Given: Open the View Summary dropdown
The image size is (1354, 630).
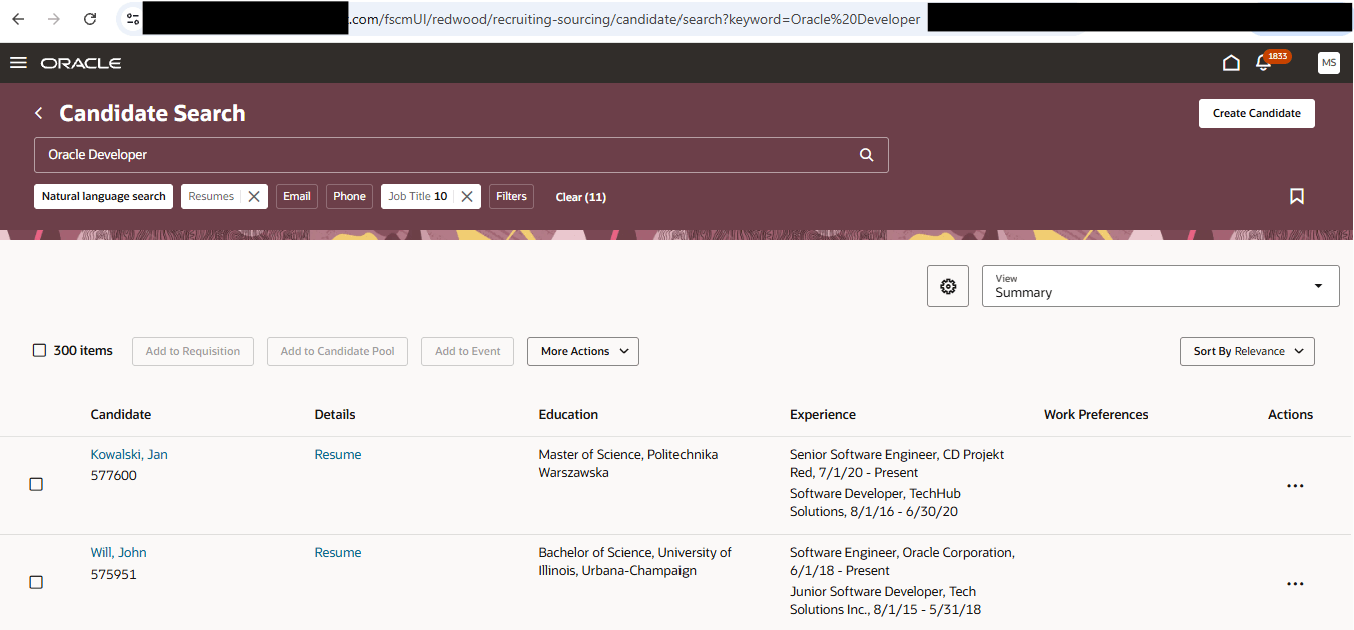Looking at the screenshot, I should tap(1161, 286).
